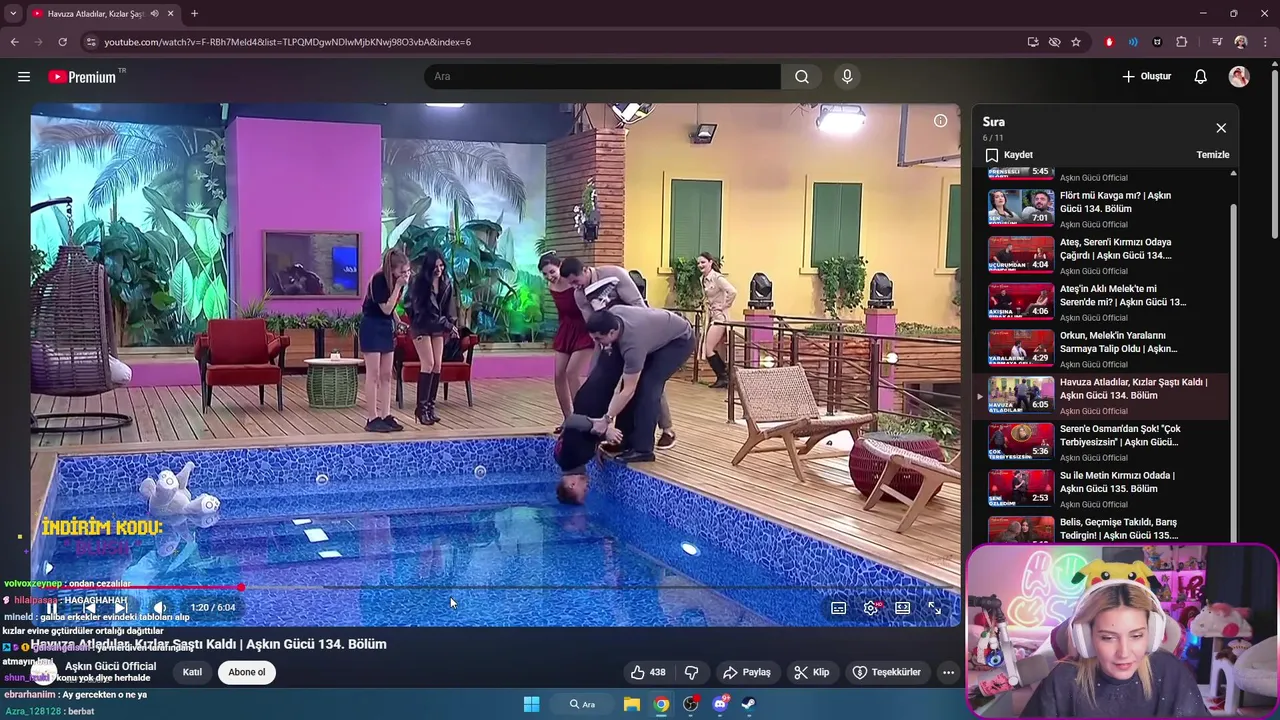This screenshot has width=1280, height=720.
Task: Mute the tab via speaker icon
Action: pos(154,14)
